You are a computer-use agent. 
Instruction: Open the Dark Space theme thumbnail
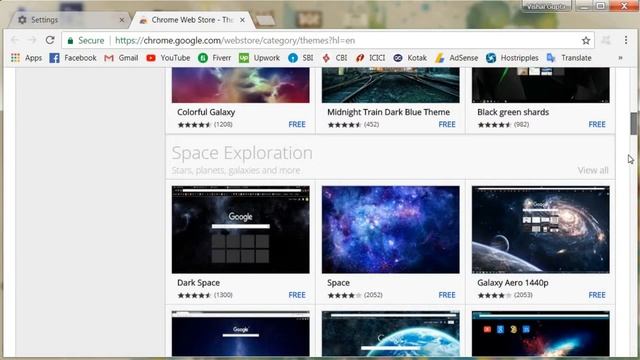point(240,229)
